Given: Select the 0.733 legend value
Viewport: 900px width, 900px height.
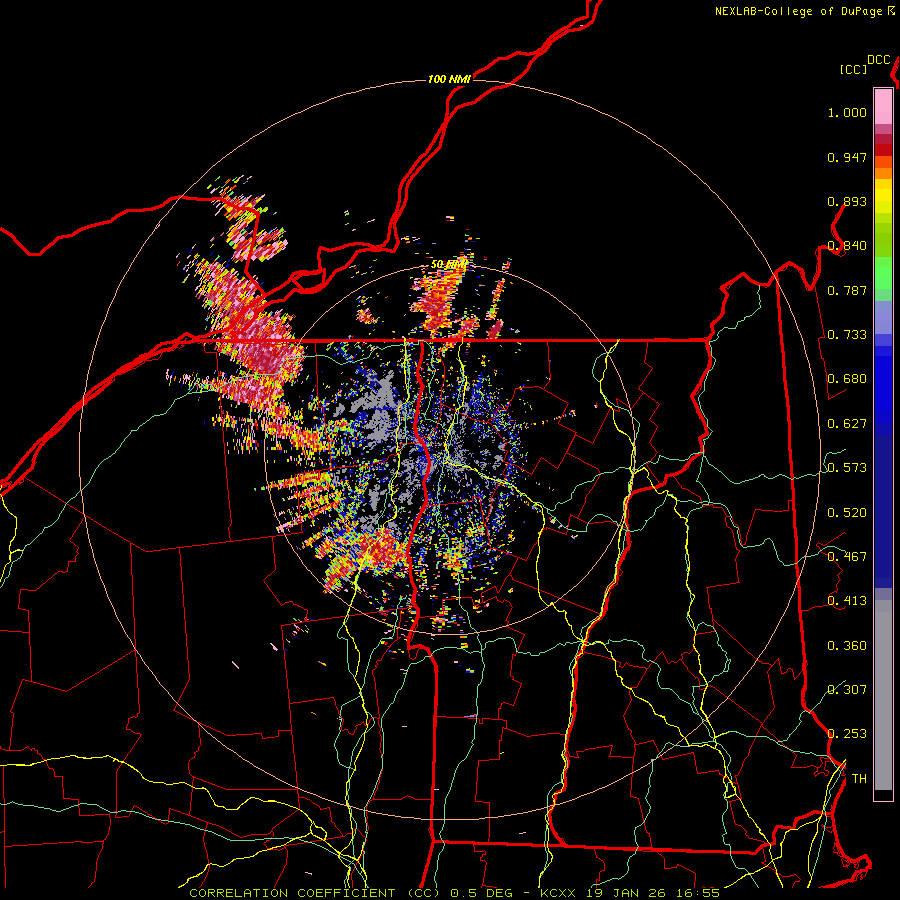Looking at the screenshot, I should (847, 335).
